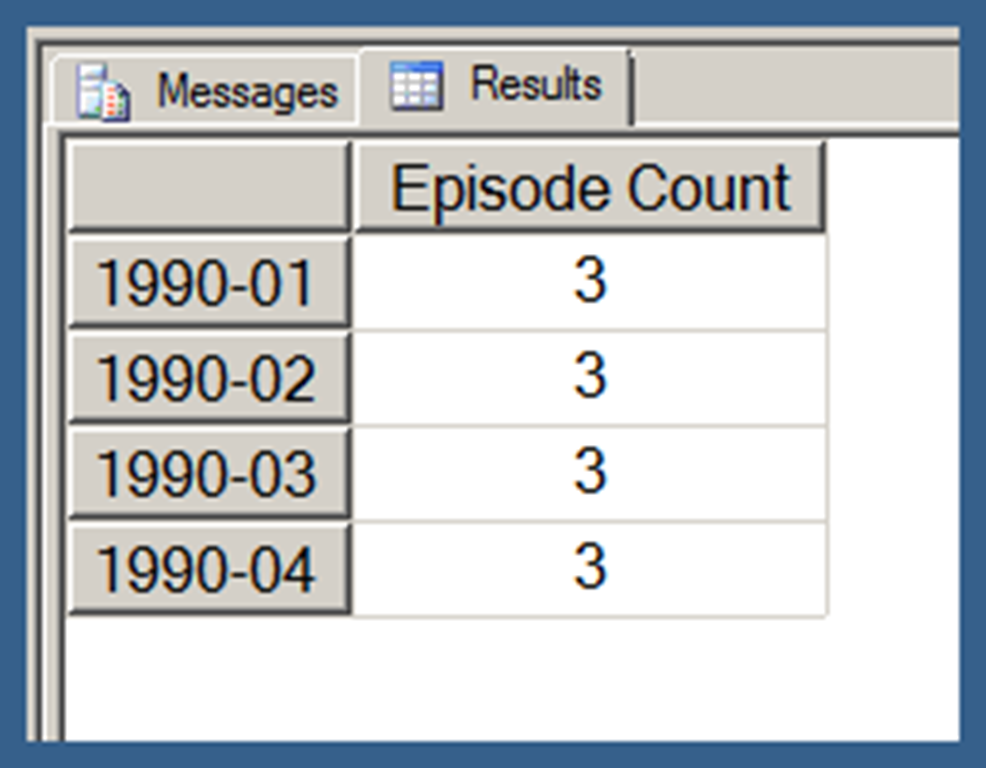
Task: Click the Episode Count value in row 1990-04
Action: click(590, 567)
